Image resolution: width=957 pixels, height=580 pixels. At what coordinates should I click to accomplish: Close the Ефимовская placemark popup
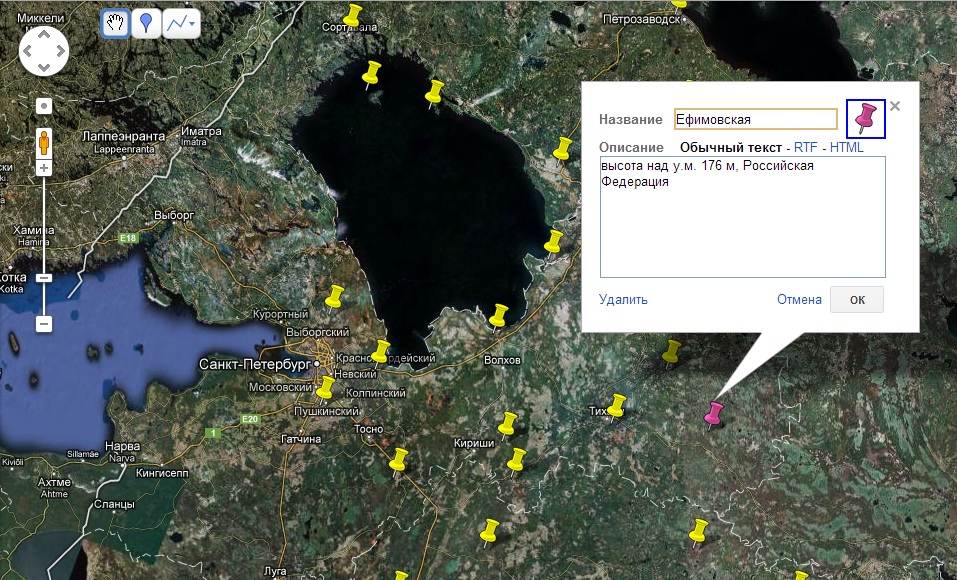(x=895, y=106)
